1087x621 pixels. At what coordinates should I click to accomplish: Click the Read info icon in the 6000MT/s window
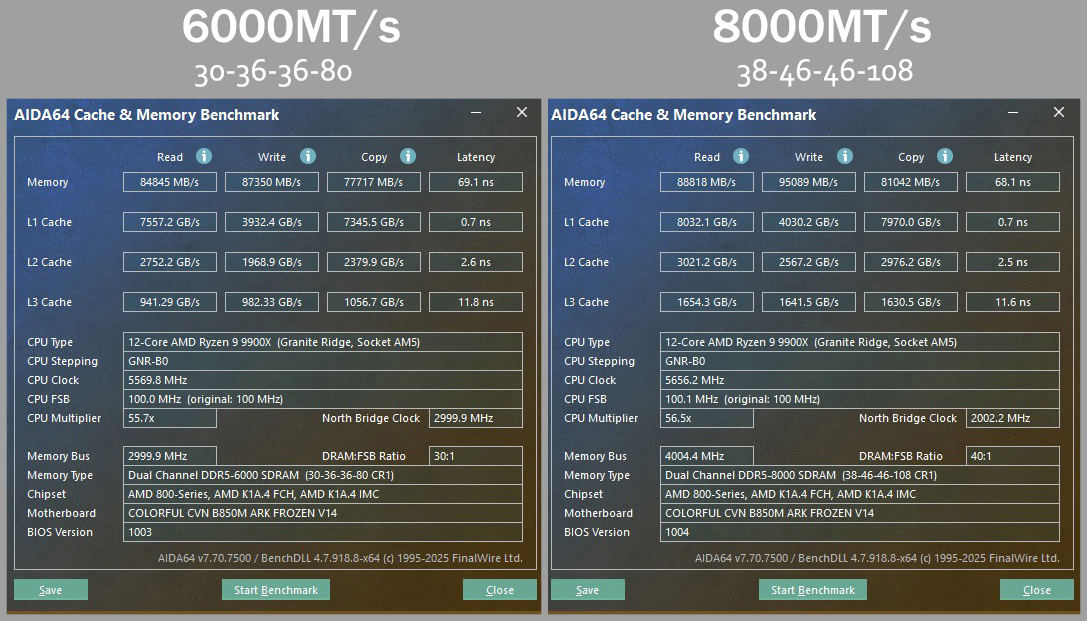click(x=204, y=156)
